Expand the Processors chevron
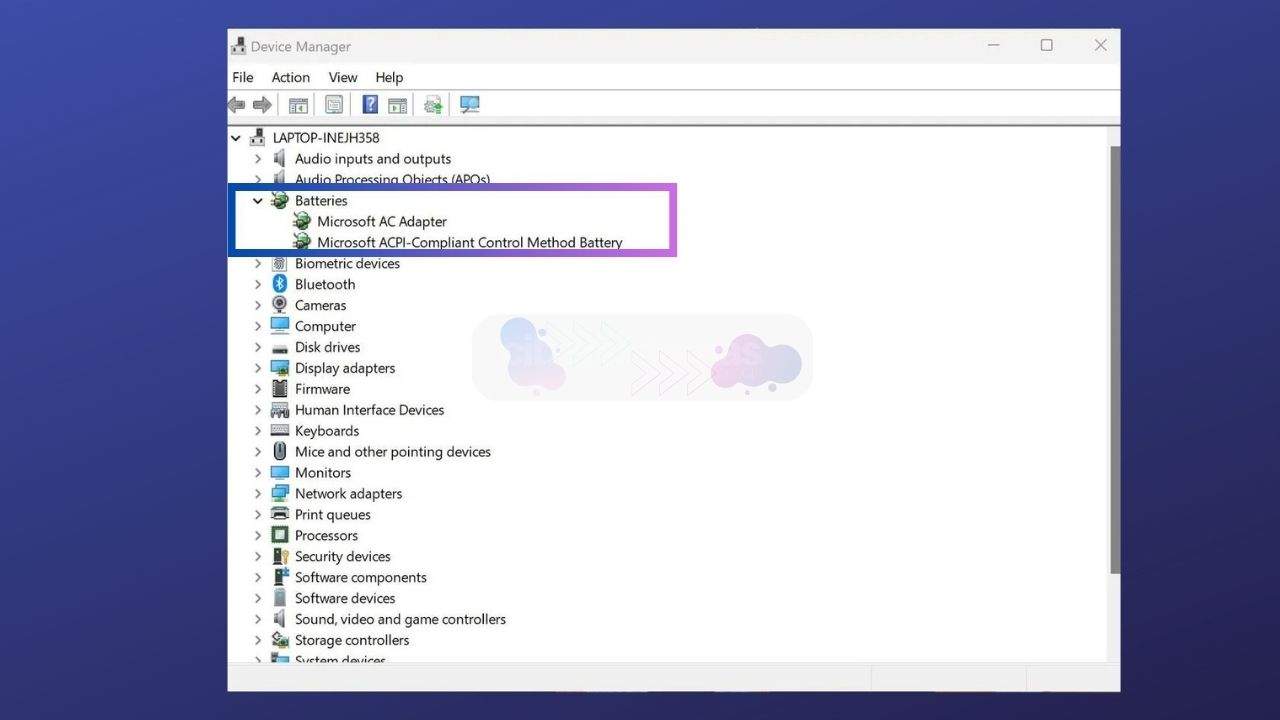 pyautogui.click(x=257, y=536)
